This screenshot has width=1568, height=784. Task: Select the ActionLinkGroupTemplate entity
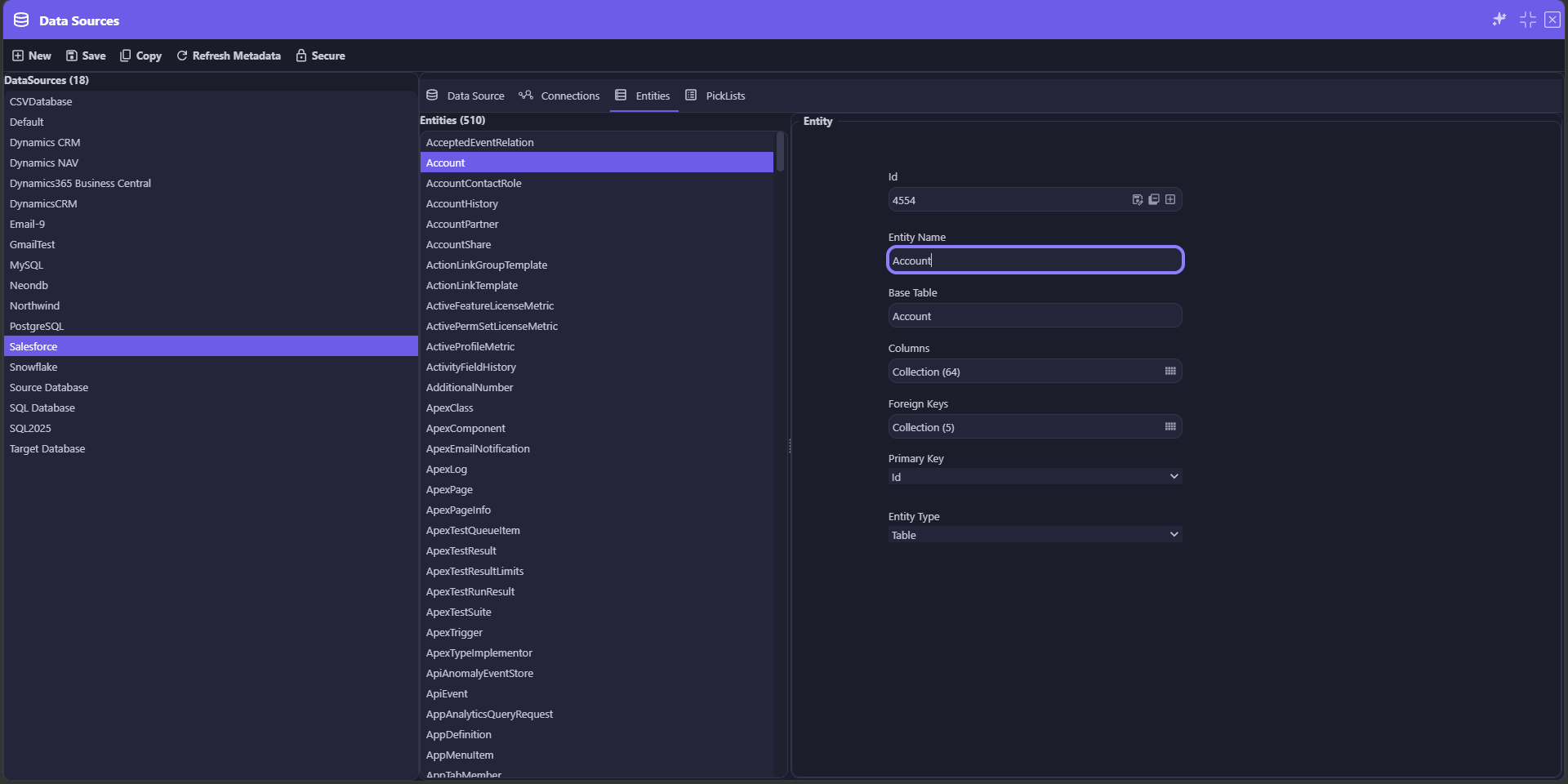coord(597,265)
